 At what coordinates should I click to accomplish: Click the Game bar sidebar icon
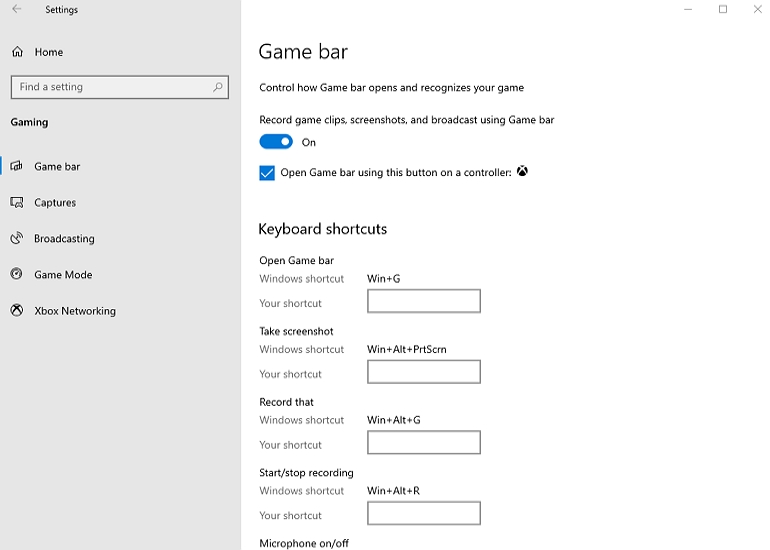coord(17,167)
